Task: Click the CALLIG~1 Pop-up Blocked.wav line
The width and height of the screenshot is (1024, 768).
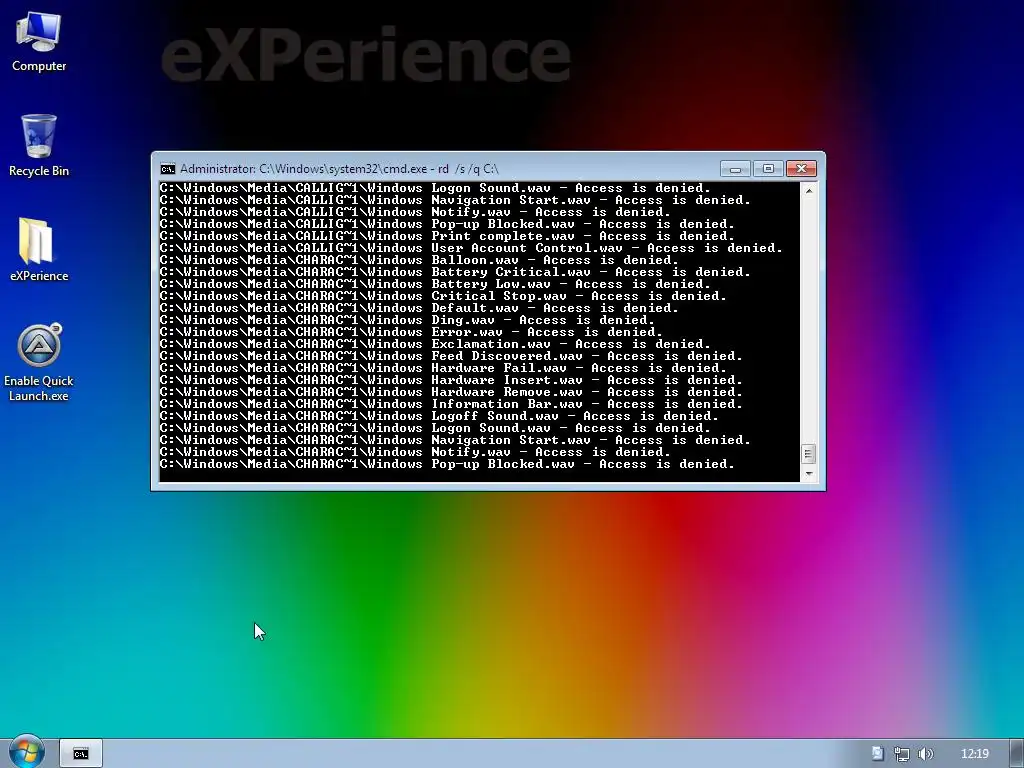Action: coord(447,224)
